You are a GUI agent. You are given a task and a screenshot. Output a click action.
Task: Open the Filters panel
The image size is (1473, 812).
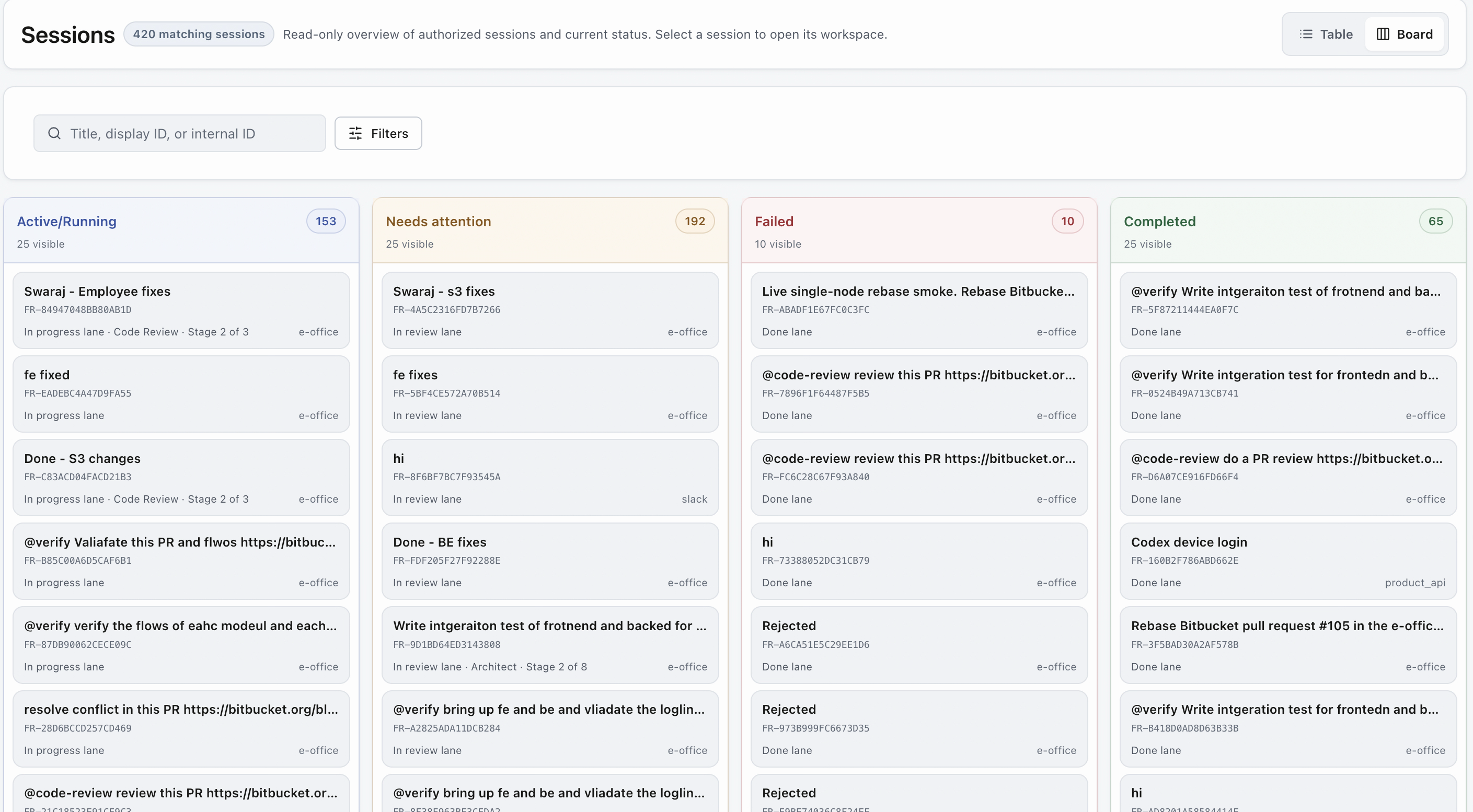[378, 134]
